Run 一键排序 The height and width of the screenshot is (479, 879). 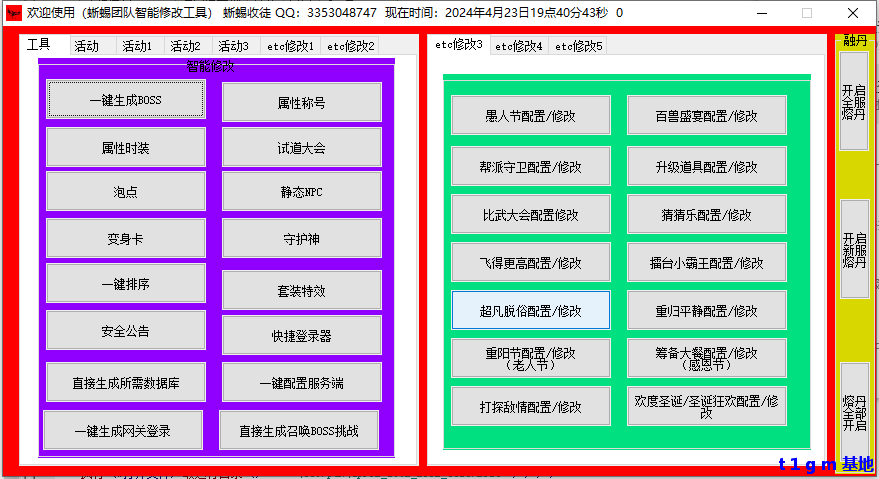(x=125, y=283)
